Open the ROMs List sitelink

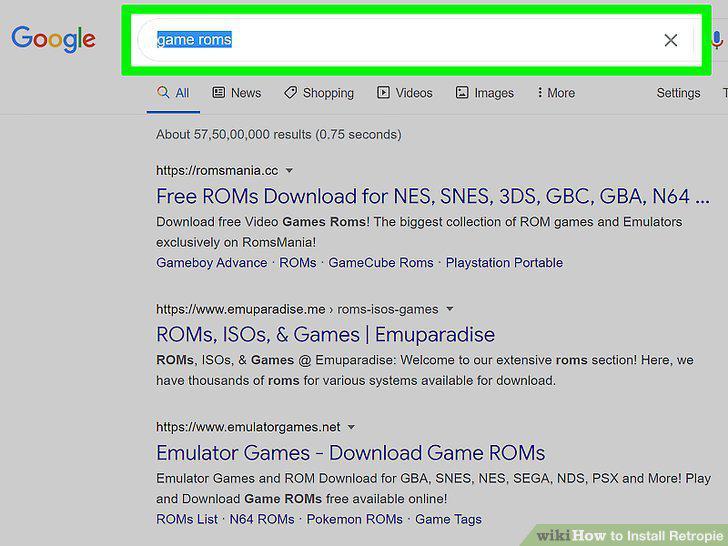(x=187, y=519)
